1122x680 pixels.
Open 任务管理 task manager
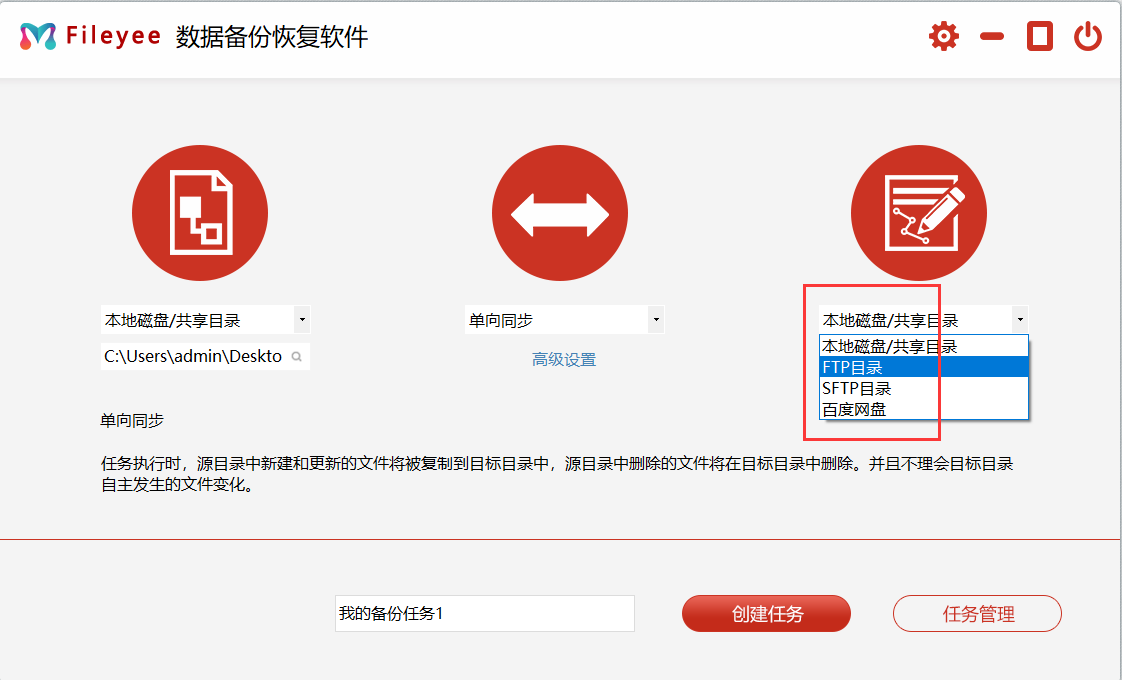pyautogui.click(x=977, y=614)
